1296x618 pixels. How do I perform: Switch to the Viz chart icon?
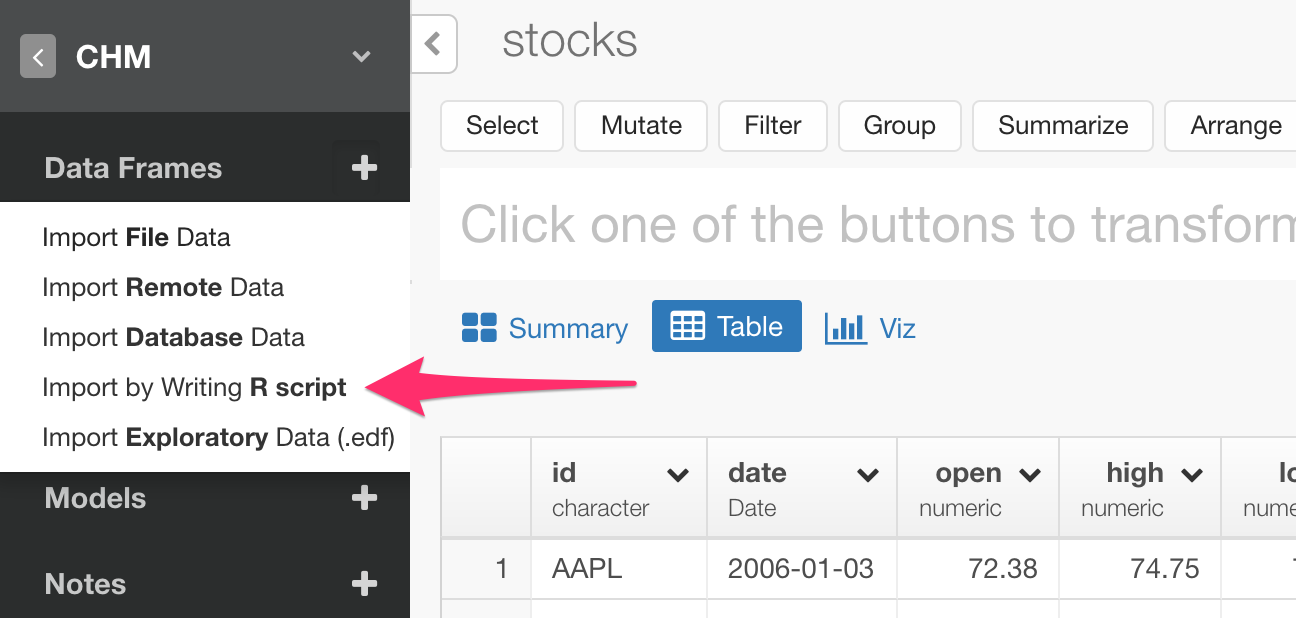[845, 327]
